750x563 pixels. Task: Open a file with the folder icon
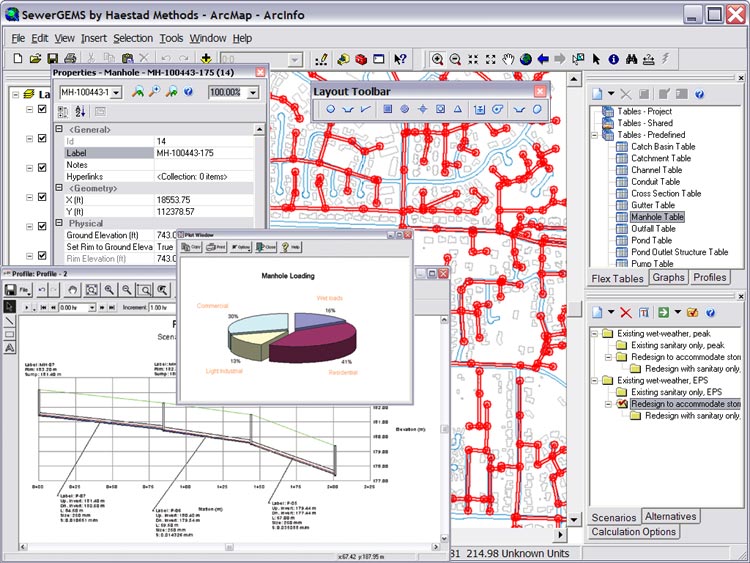pos(35,58)
